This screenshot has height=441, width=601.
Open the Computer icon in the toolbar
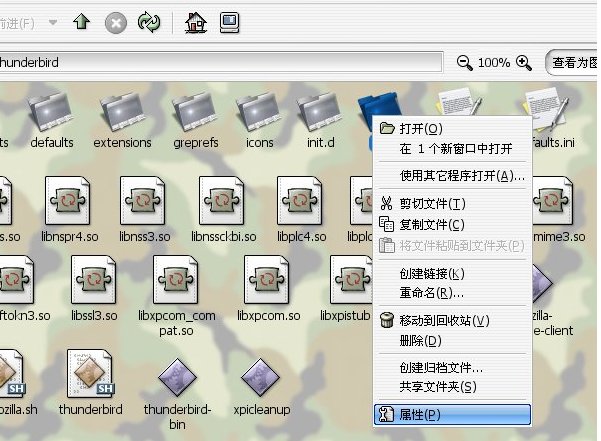tap(230, 22)
